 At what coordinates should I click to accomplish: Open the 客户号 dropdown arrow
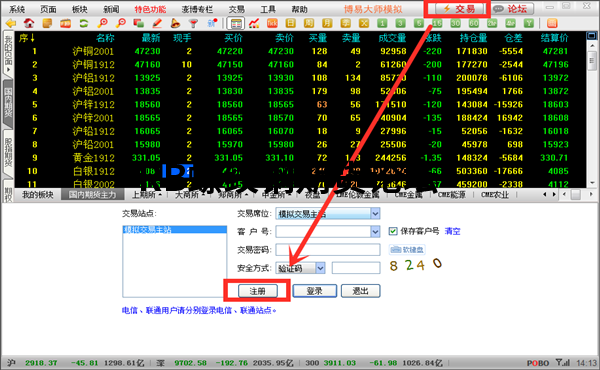tap(375, 231)
